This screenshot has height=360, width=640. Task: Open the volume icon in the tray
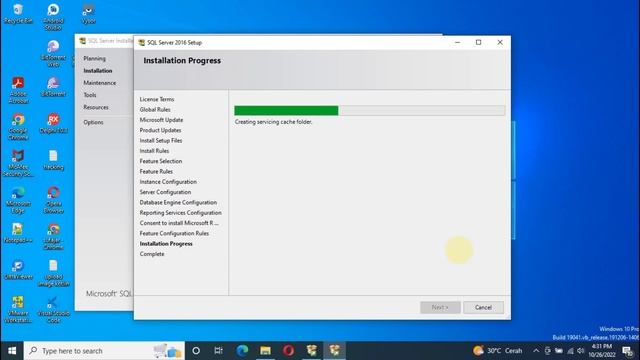[581, 351]
